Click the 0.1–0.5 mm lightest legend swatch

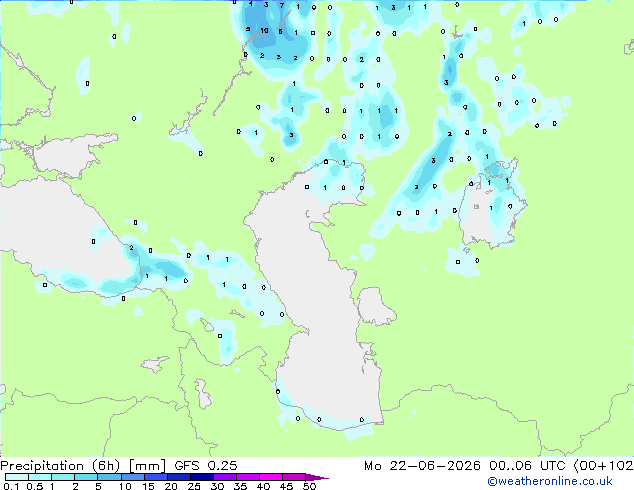(x=17, y=477)
